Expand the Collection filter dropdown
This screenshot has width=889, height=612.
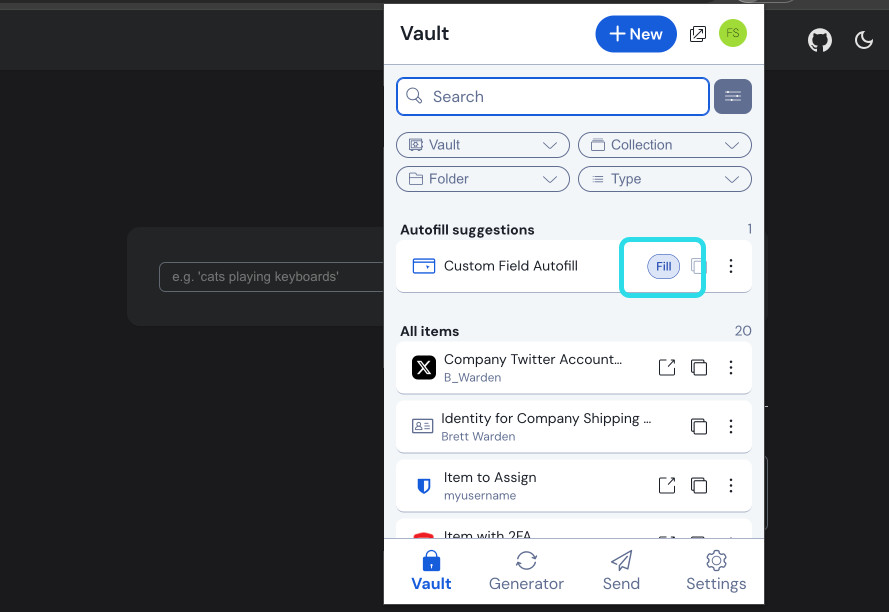tap(665, 145)
